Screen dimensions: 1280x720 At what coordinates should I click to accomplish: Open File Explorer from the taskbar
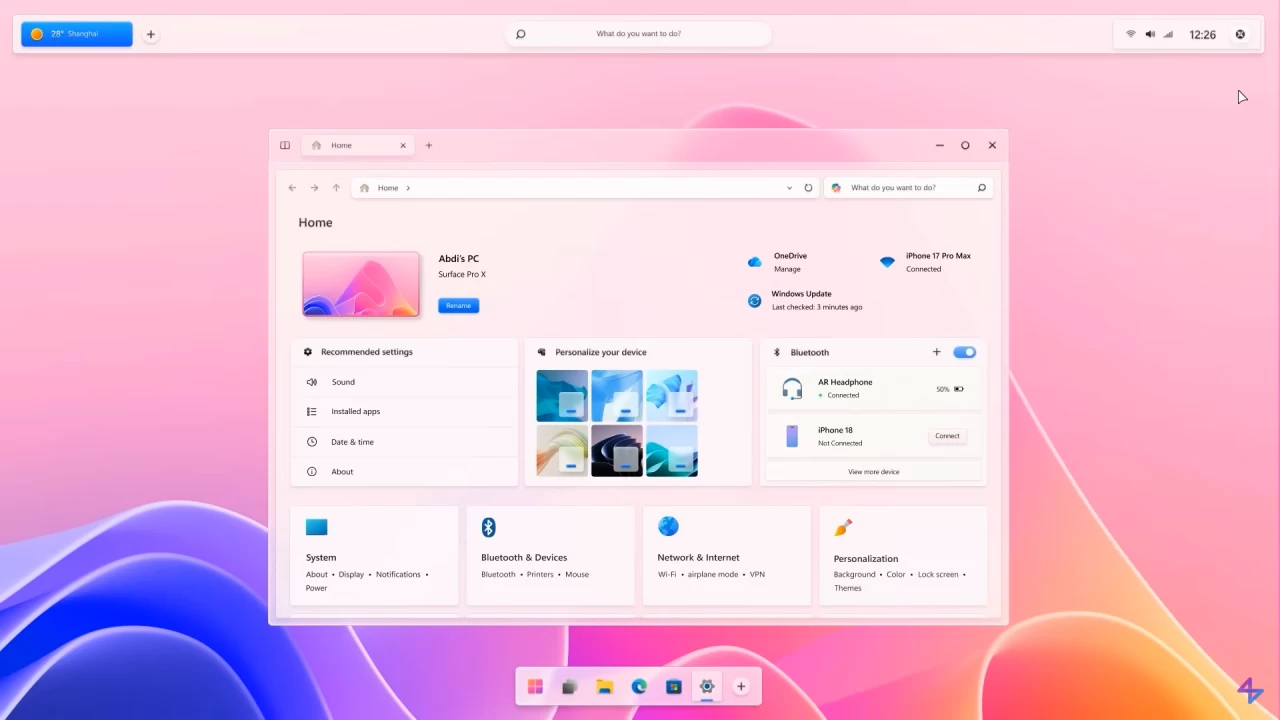click(604, 686)
